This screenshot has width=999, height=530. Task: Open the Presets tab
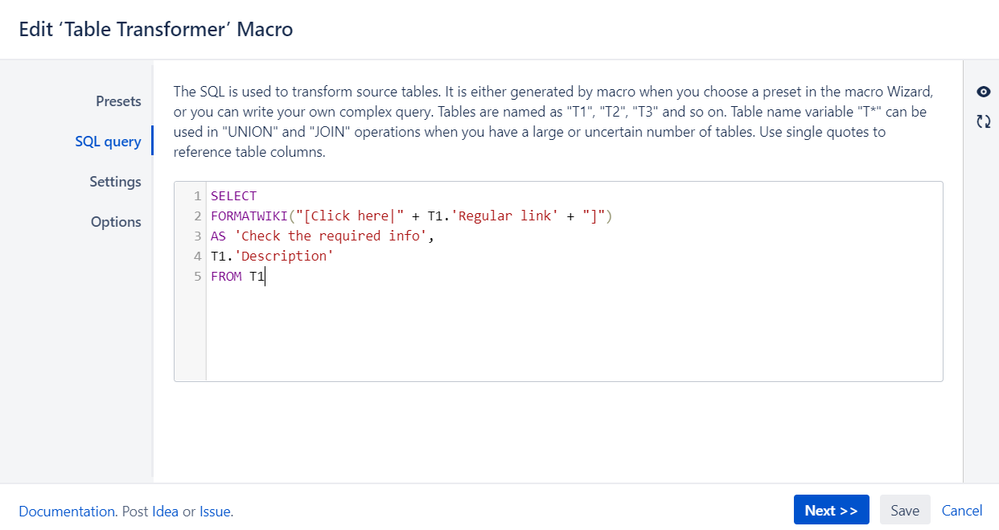tap(119, 101)
